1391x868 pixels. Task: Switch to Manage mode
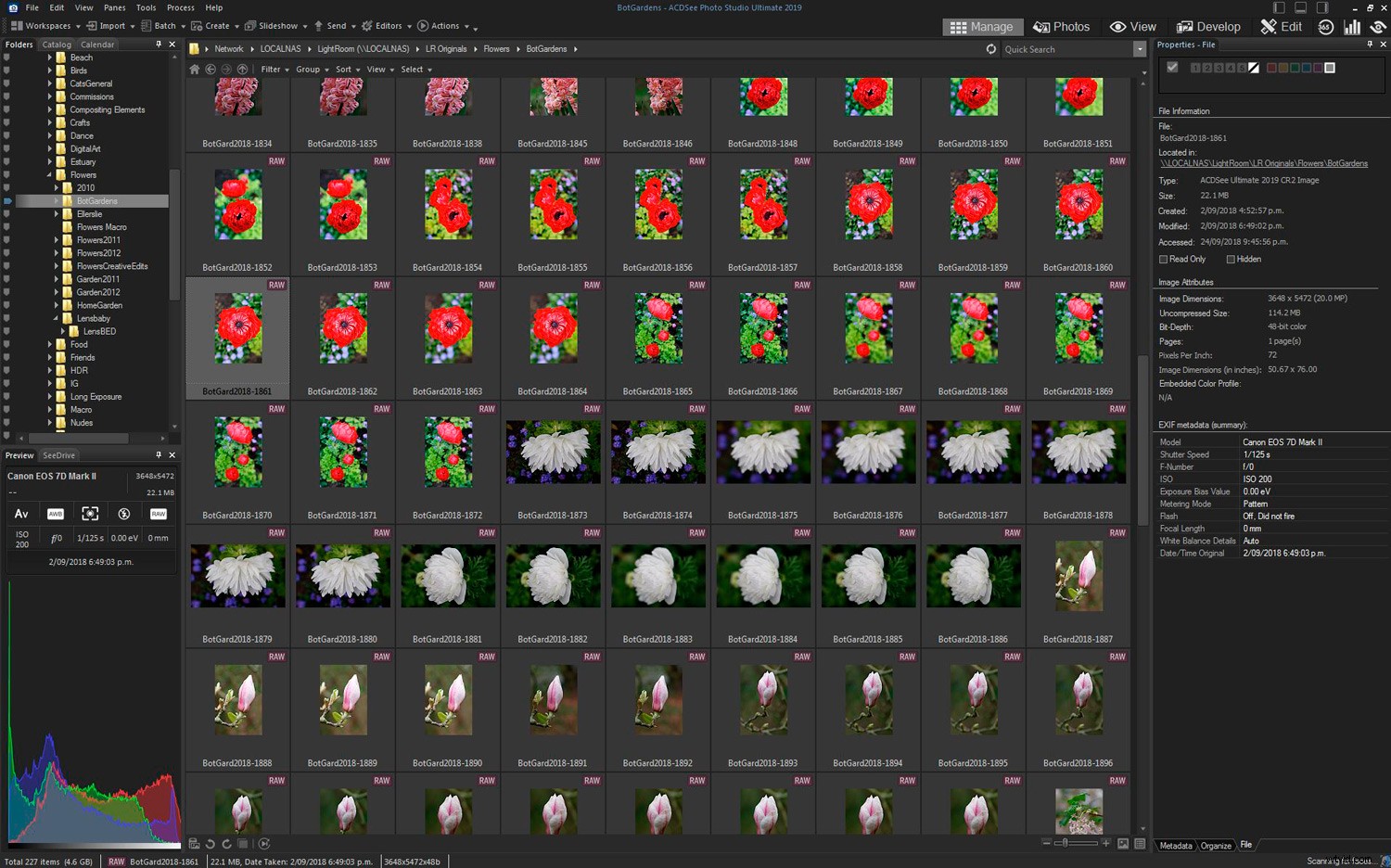[x=981, y=27]
